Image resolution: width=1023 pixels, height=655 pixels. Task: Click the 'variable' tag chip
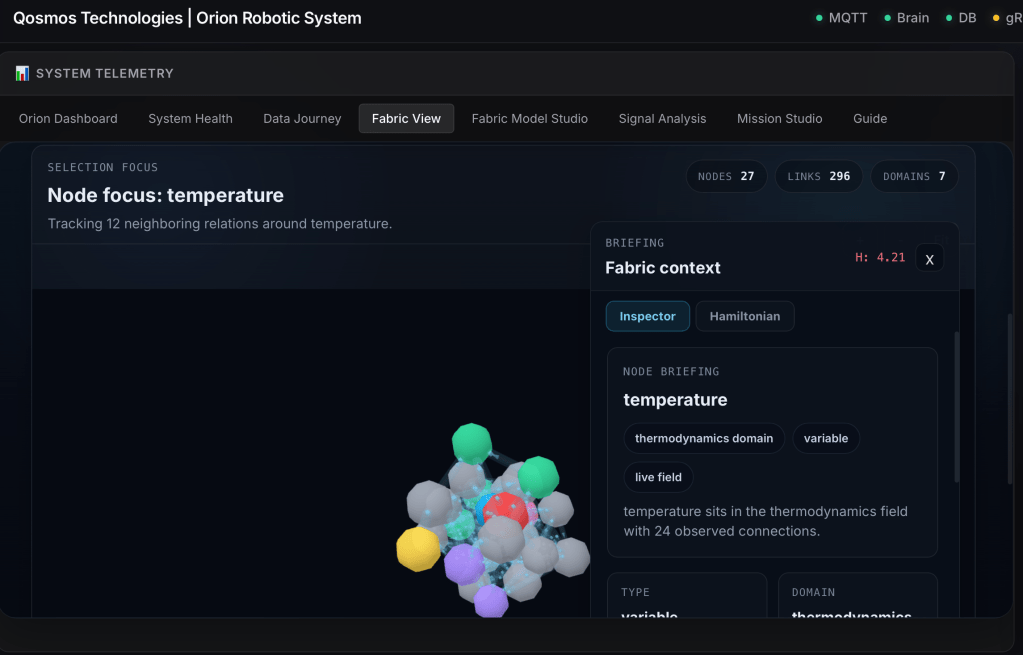(826, 438)
